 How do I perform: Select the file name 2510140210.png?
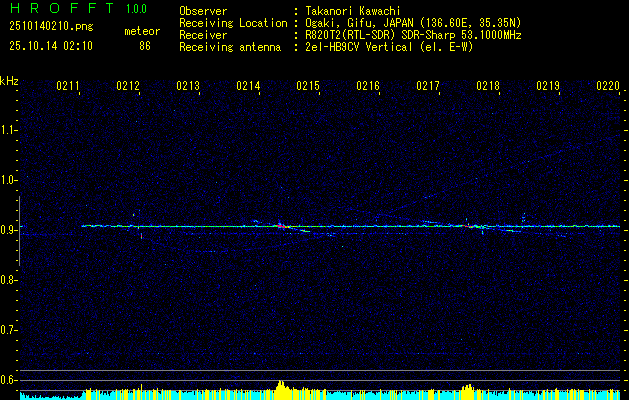tap(51, 27)
